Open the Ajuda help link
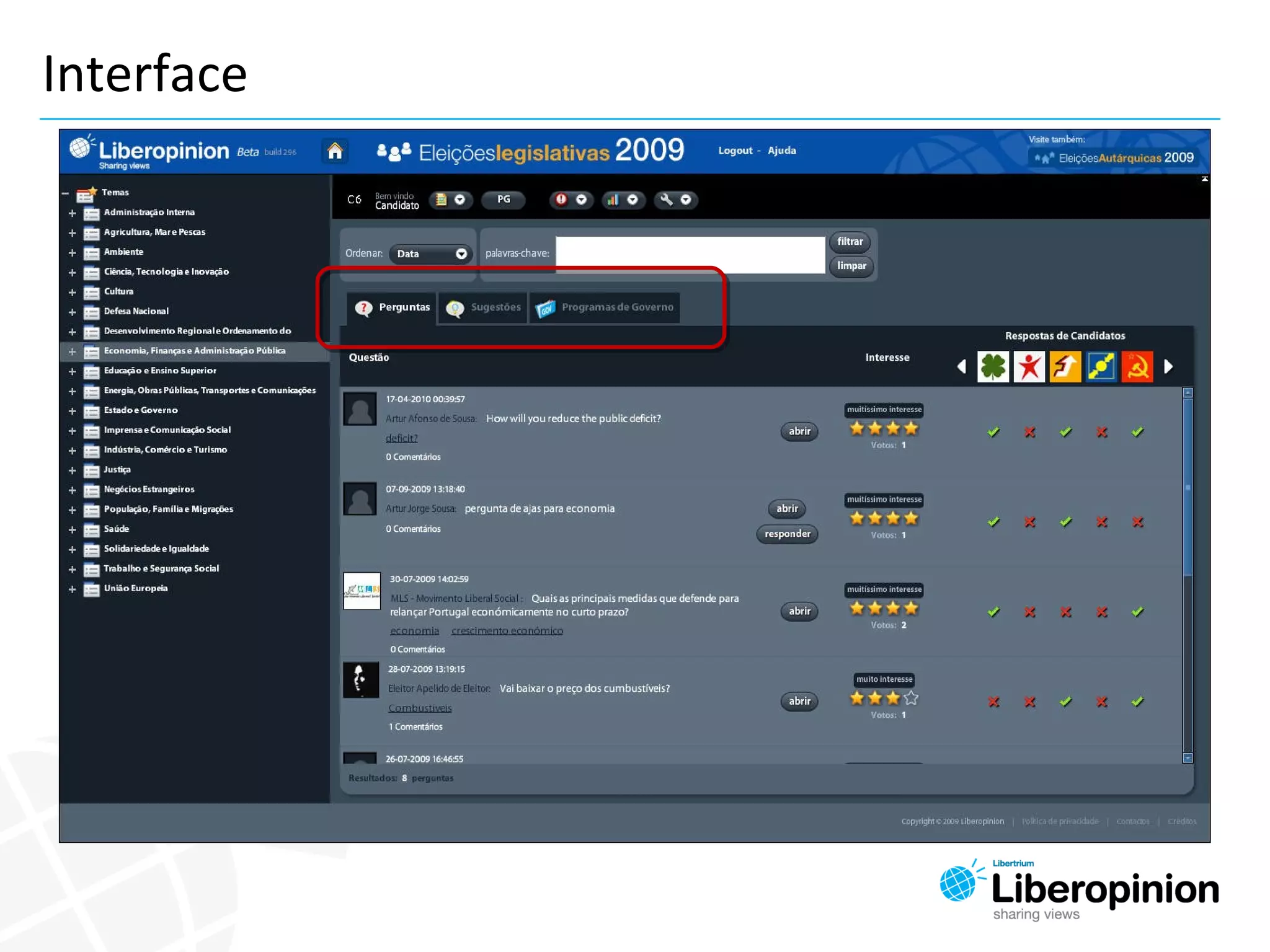Screen dimensions: 1270x952 tap(782, 151)
